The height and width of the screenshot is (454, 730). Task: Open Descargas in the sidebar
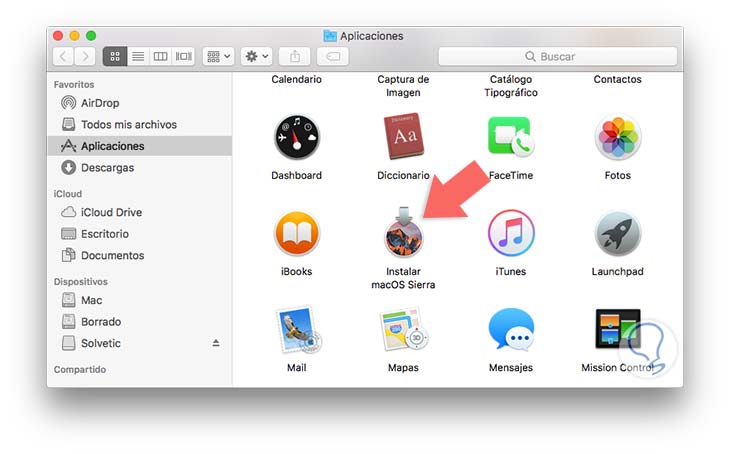click(x=140, y=167)
